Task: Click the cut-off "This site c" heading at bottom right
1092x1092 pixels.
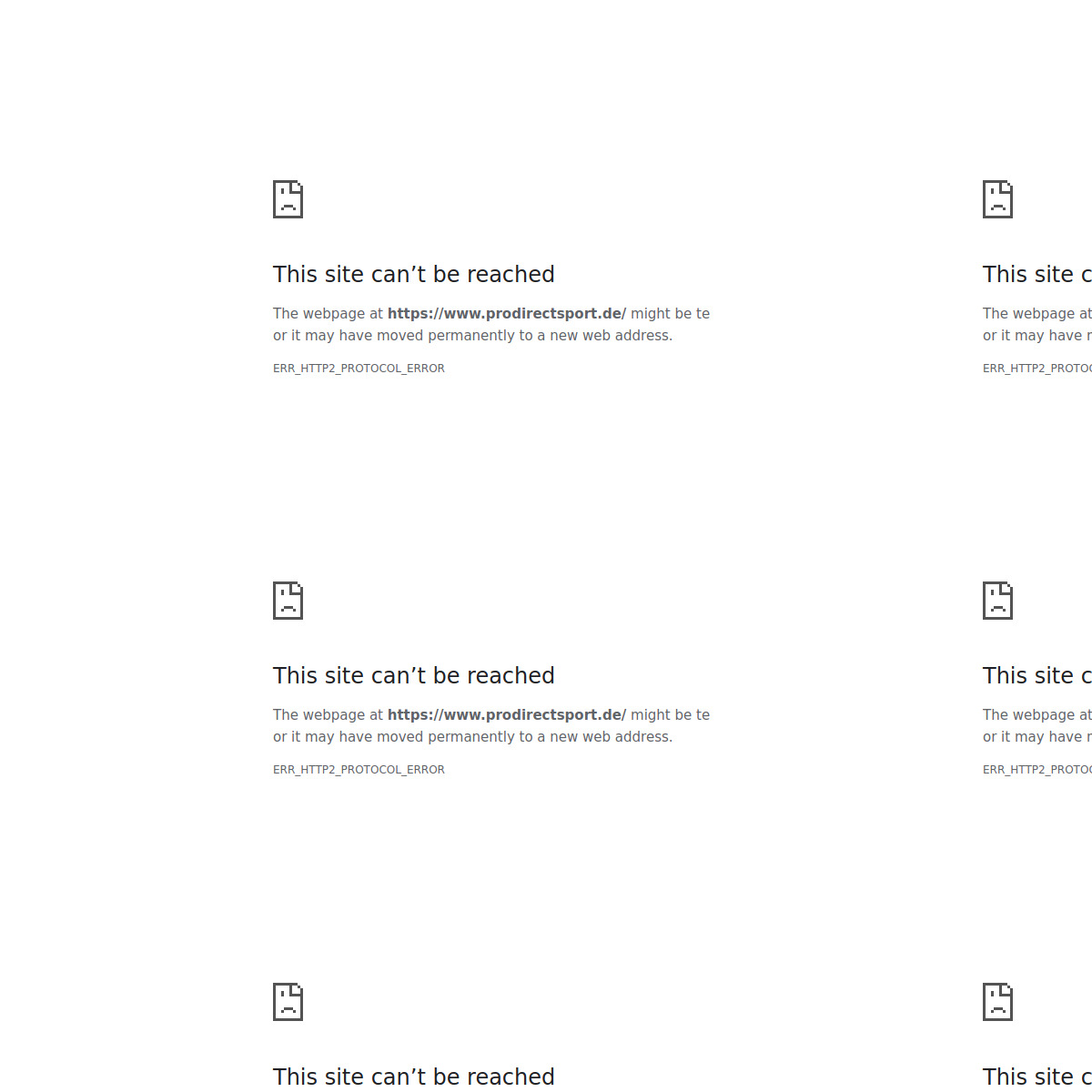Action: tap(1036, 1077)
